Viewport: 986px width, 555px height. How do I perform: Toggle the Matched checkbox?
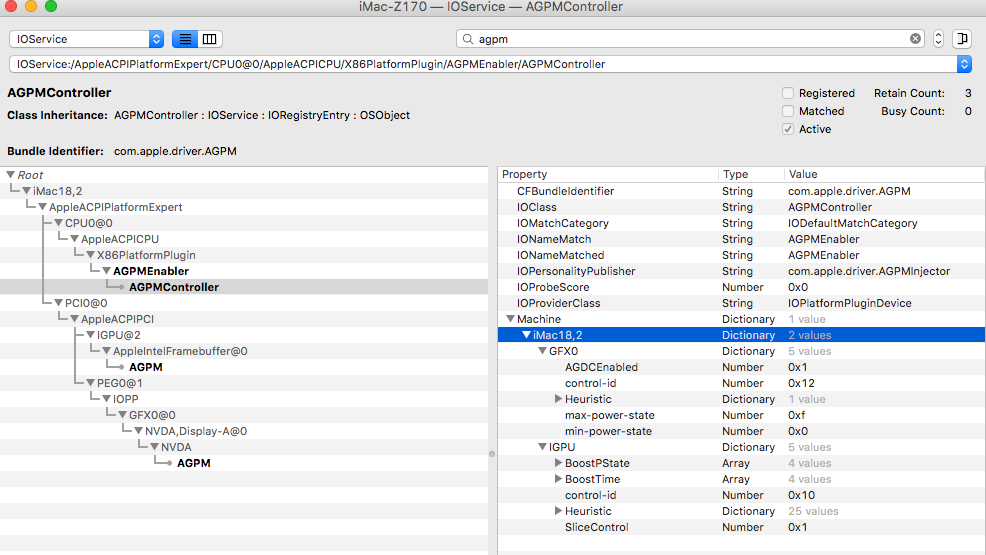[788, 111]
